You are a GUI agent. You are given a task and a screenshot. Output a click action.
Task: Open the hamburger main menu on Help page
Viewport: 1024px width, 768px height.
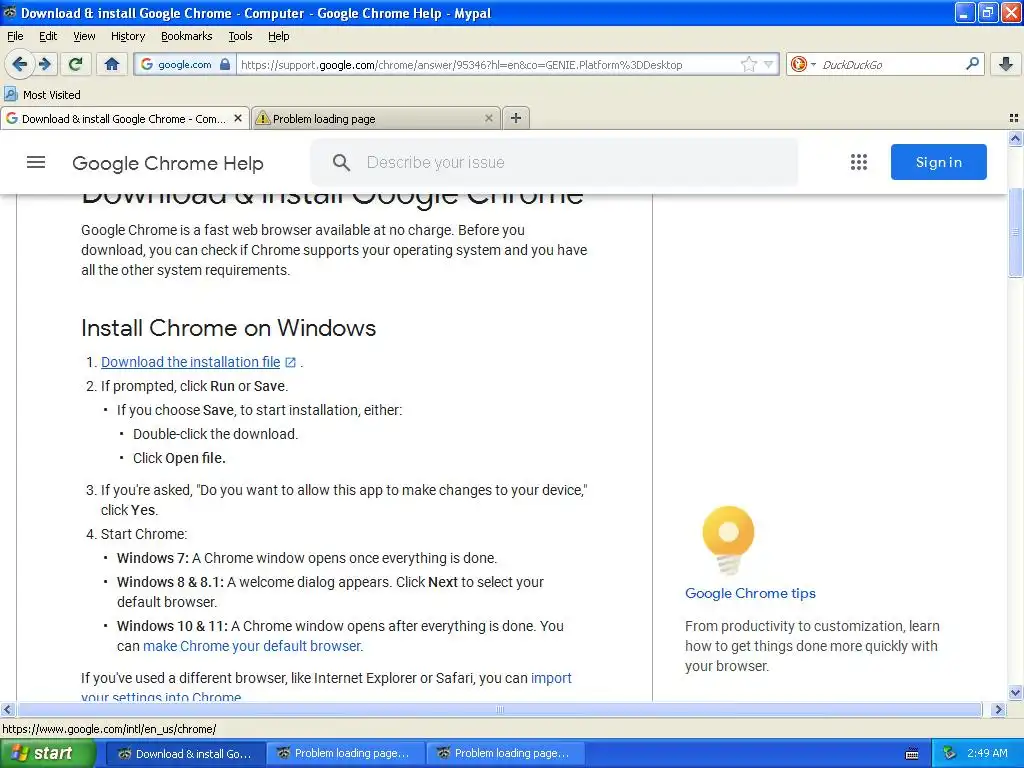(x=36, y=162)
